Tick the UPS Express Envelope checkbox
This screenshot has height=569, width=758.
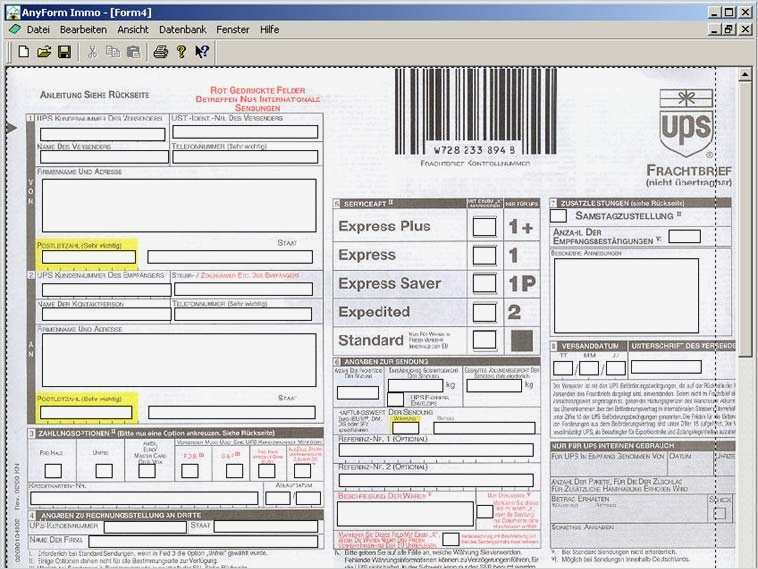pos(395,399)
